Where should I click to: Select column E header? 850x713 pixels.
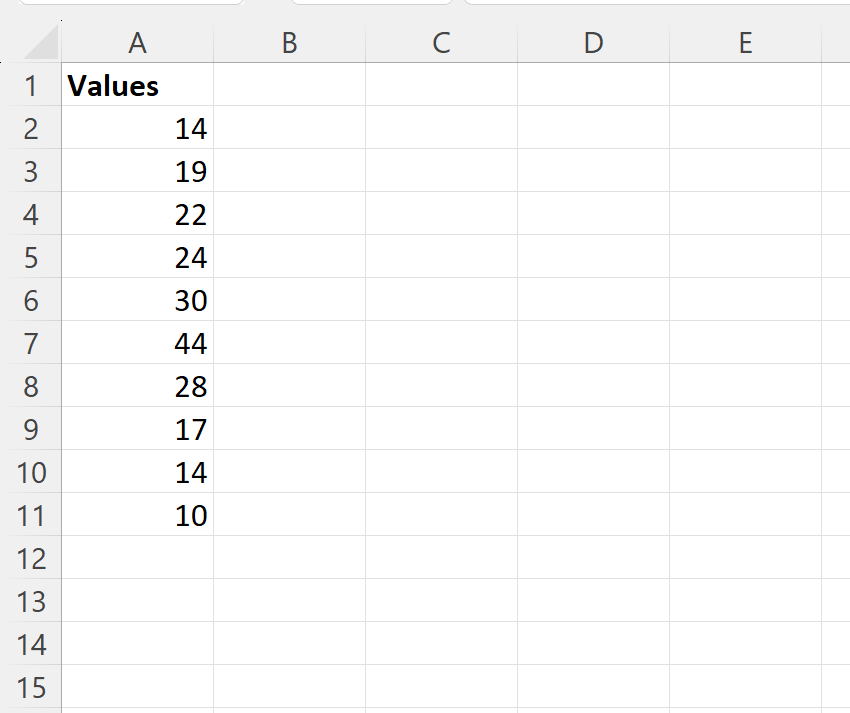[745, 42]
